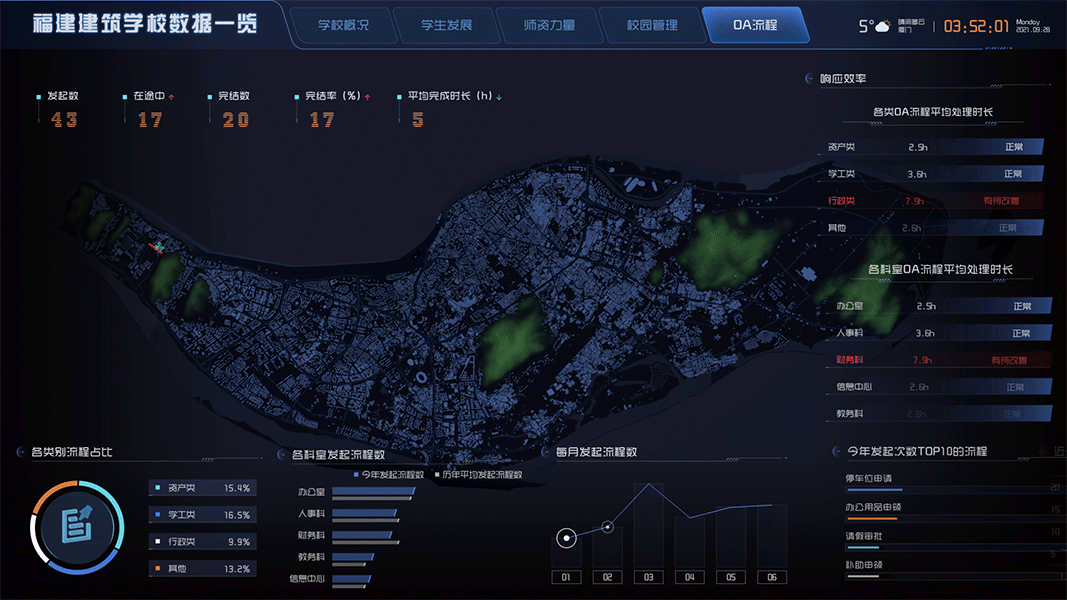Click the crescent icon before 各类别流程占比
The height and width of the screenshot is (600, 1067).
coord(21,452)
